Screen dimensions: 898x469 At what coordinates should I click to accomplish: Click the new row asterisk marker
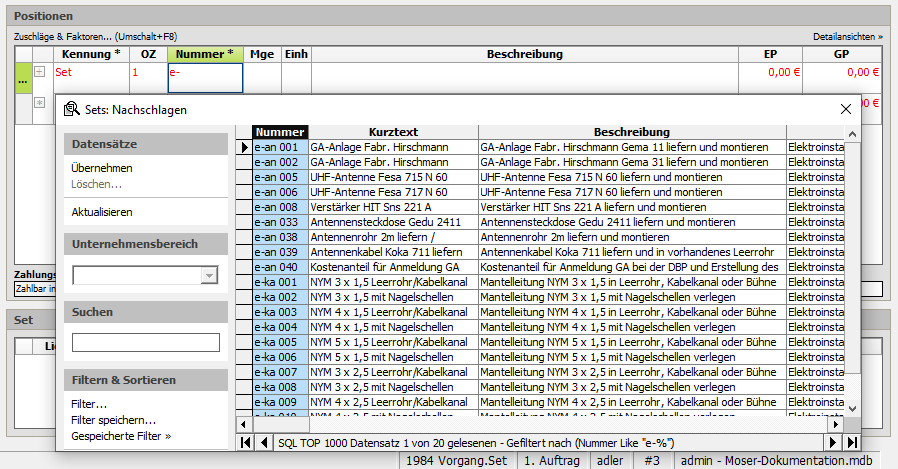[39, 102]
